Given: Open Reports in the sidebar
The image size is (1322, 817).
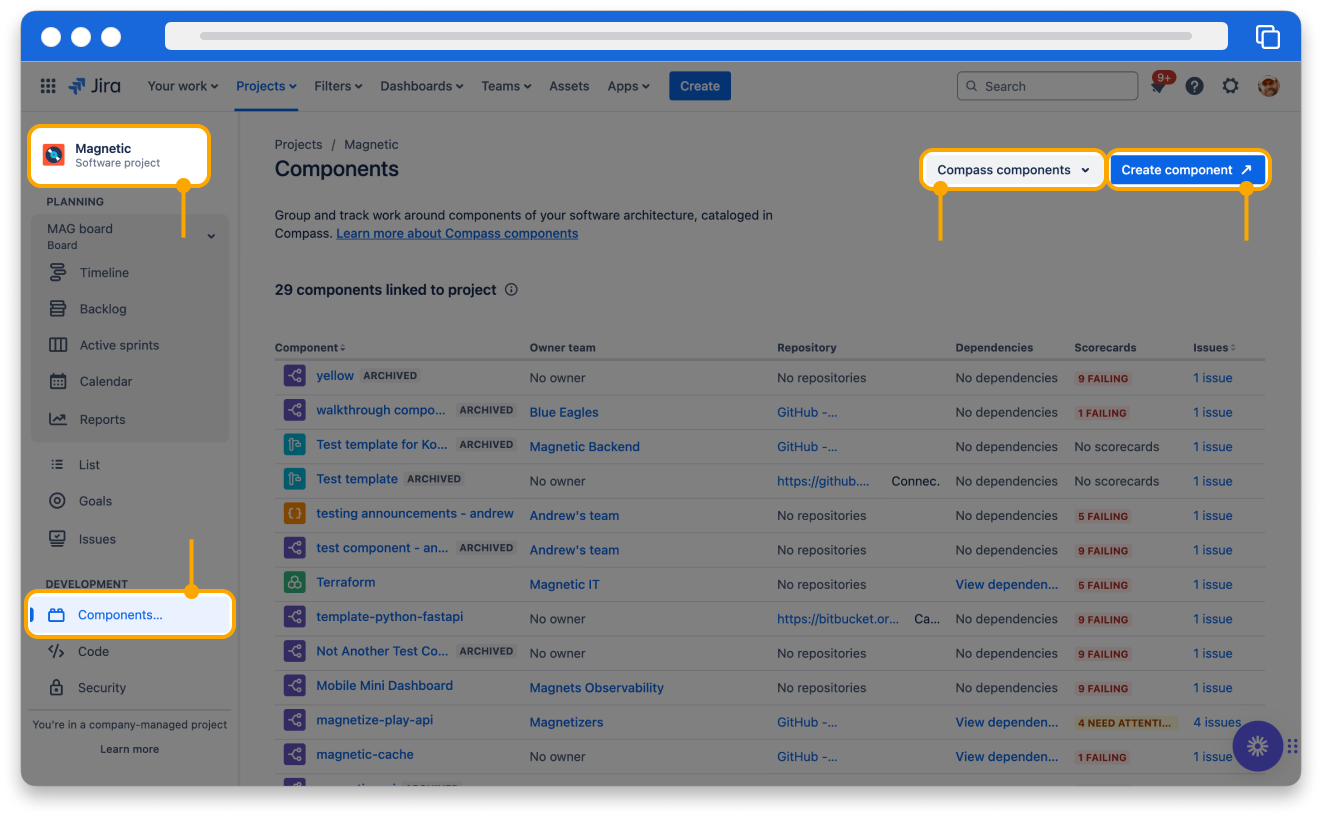Looking at the screenshot, I should point(102,419).
